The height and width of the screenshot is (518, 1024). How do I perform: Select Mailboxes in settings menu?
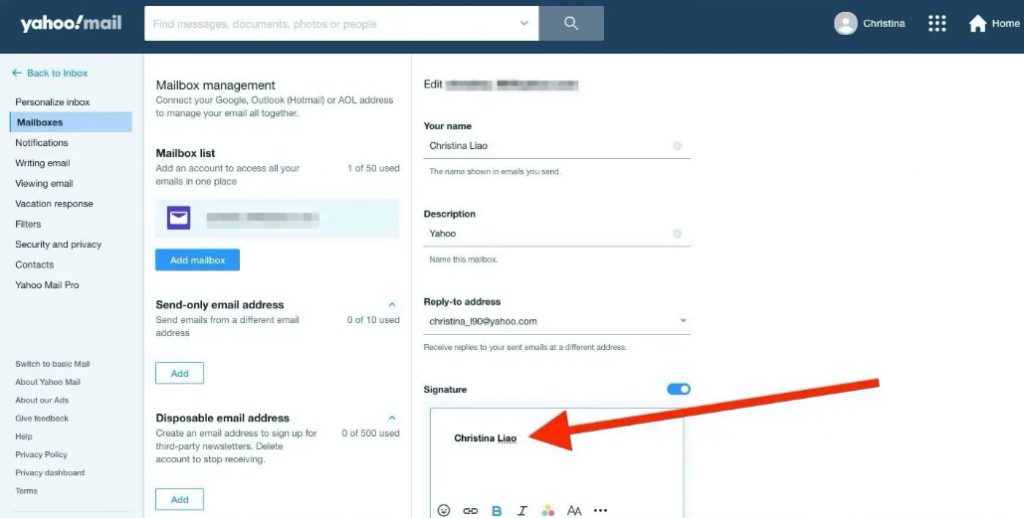tap(71, 122)
